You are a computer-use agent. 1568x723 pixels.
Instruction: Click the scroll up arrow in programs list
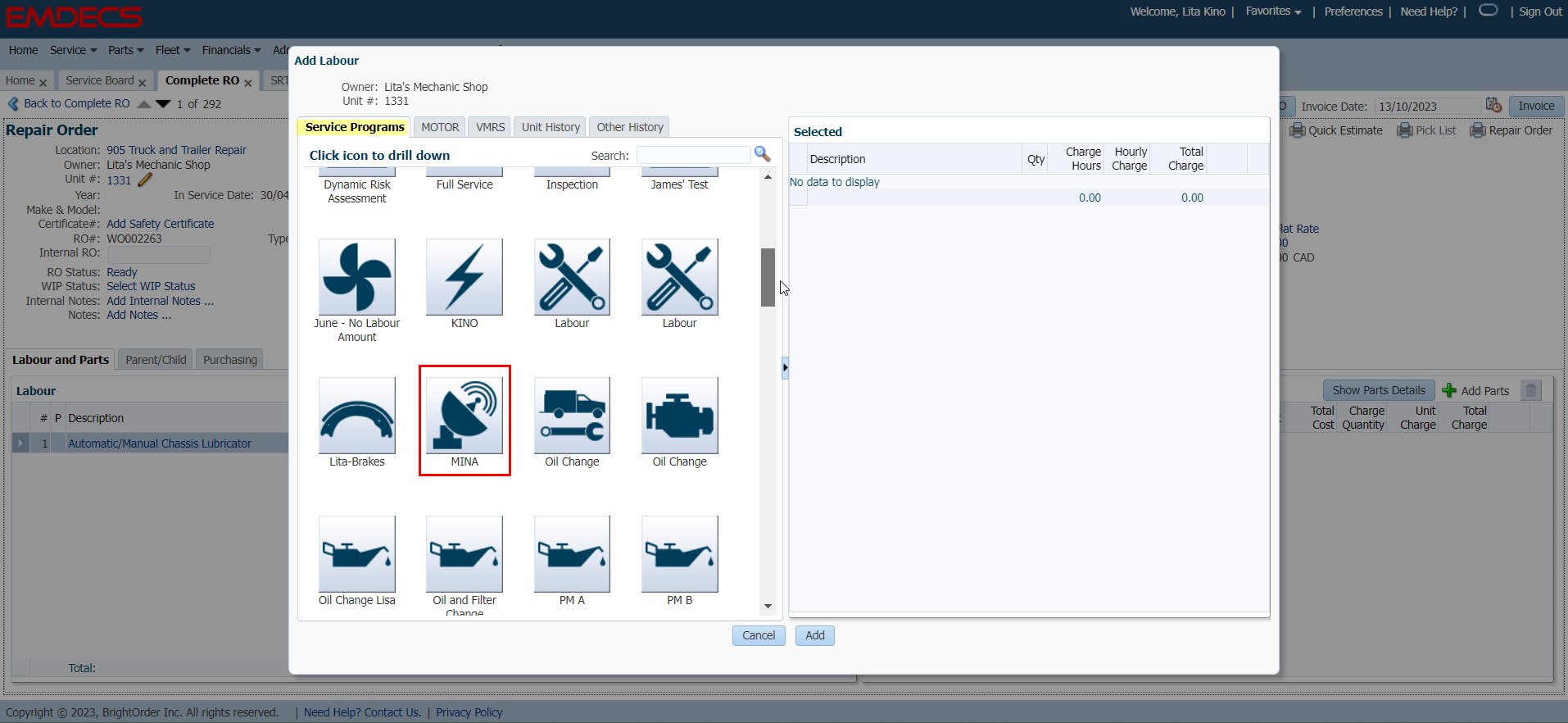(x=768, y=177)
